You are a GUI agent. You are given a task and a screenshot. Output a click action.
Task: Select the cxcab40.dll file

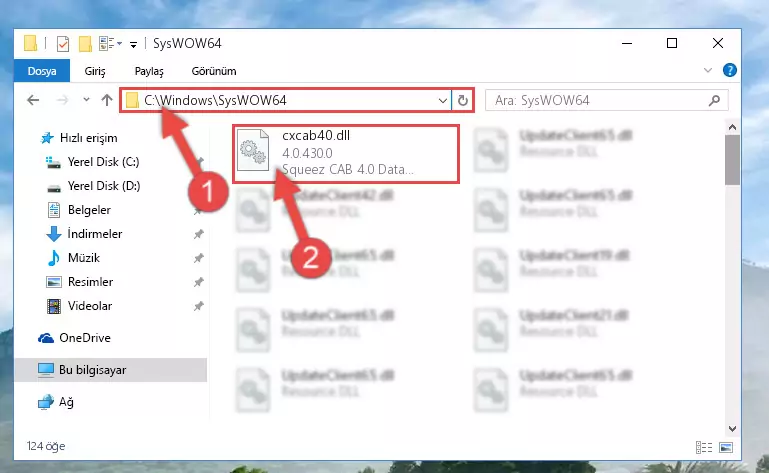pyautogui.click(x=346, y=154)
